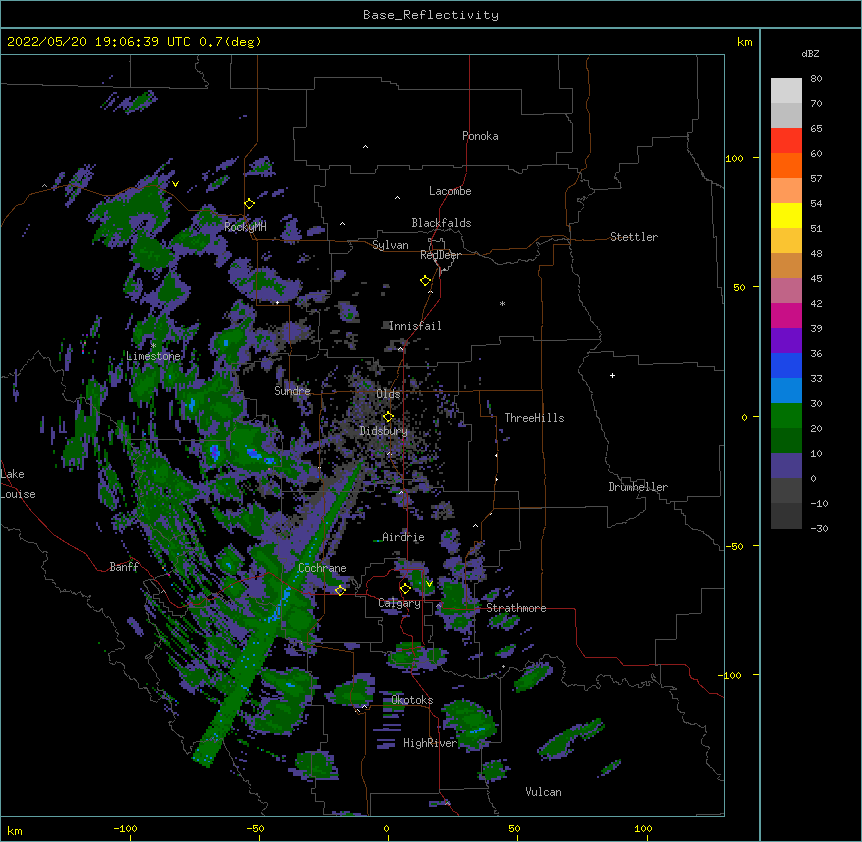The image size is (862, 842).
Task: Click the Lake Louise label
Action: [18, 484]
